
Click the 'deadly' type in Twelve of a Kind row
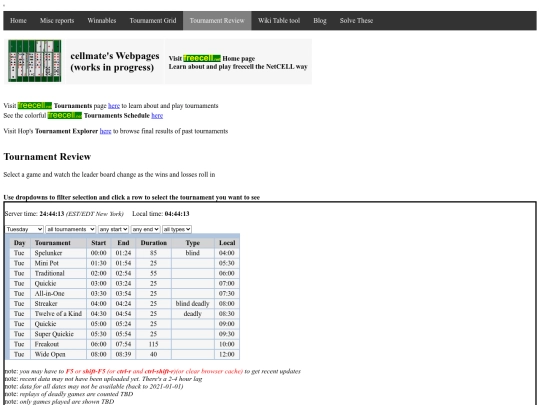tap(193, 314)
